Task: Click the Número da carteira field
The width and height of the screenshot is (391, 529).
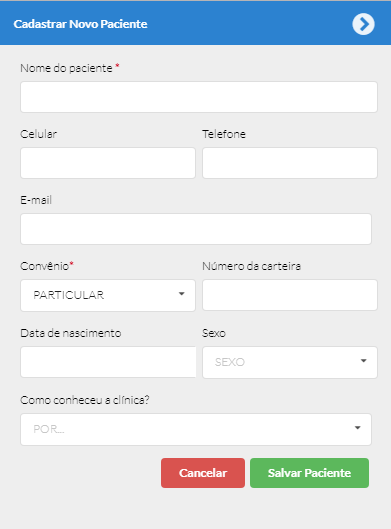Action: (x=290, y=295)
